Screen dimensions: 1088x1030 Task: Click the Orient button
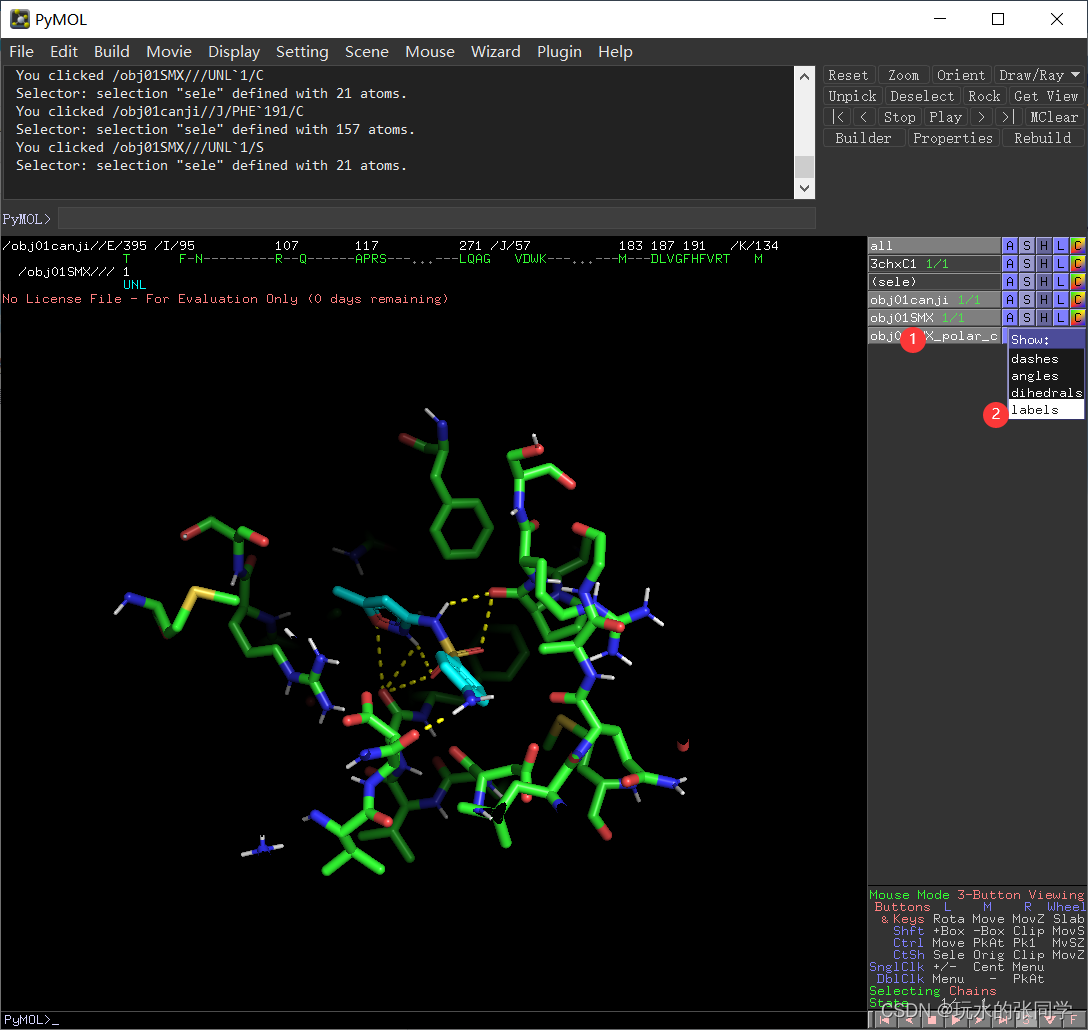pyautogui.click(x=960, y=75)
